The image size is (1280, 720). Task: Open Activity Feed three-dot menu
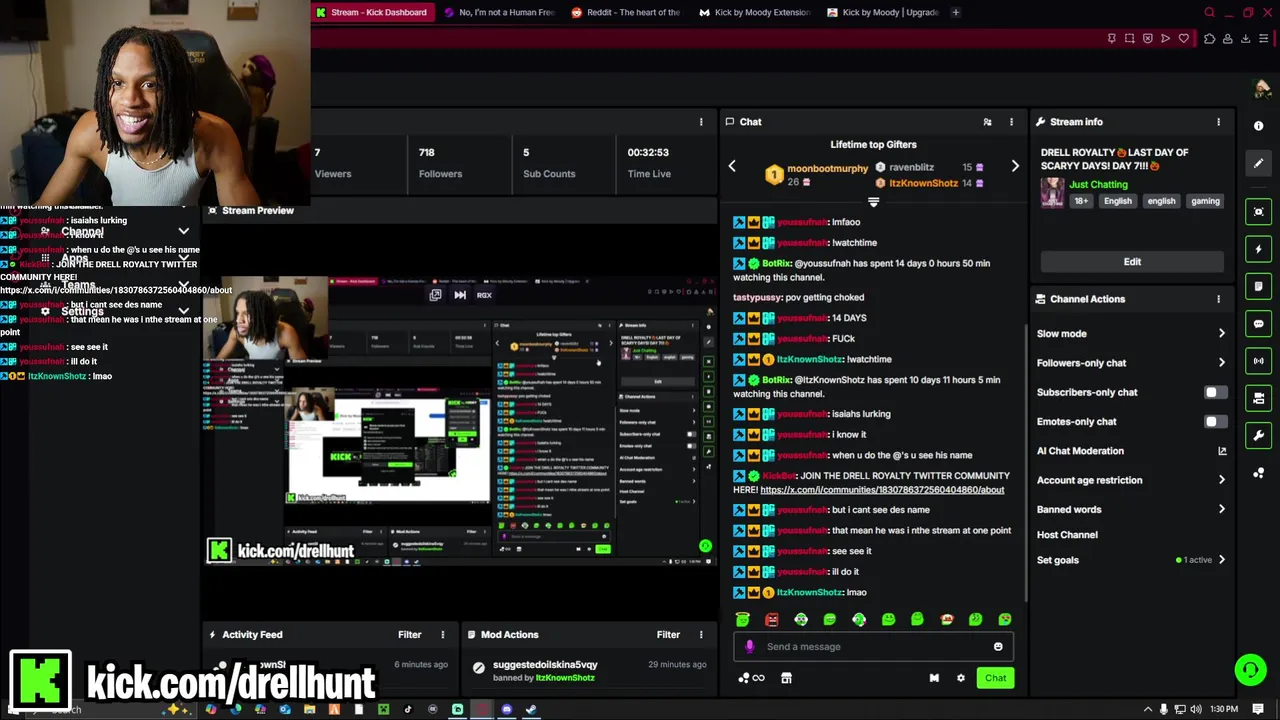pyautogui.click(x=443, y=634)
